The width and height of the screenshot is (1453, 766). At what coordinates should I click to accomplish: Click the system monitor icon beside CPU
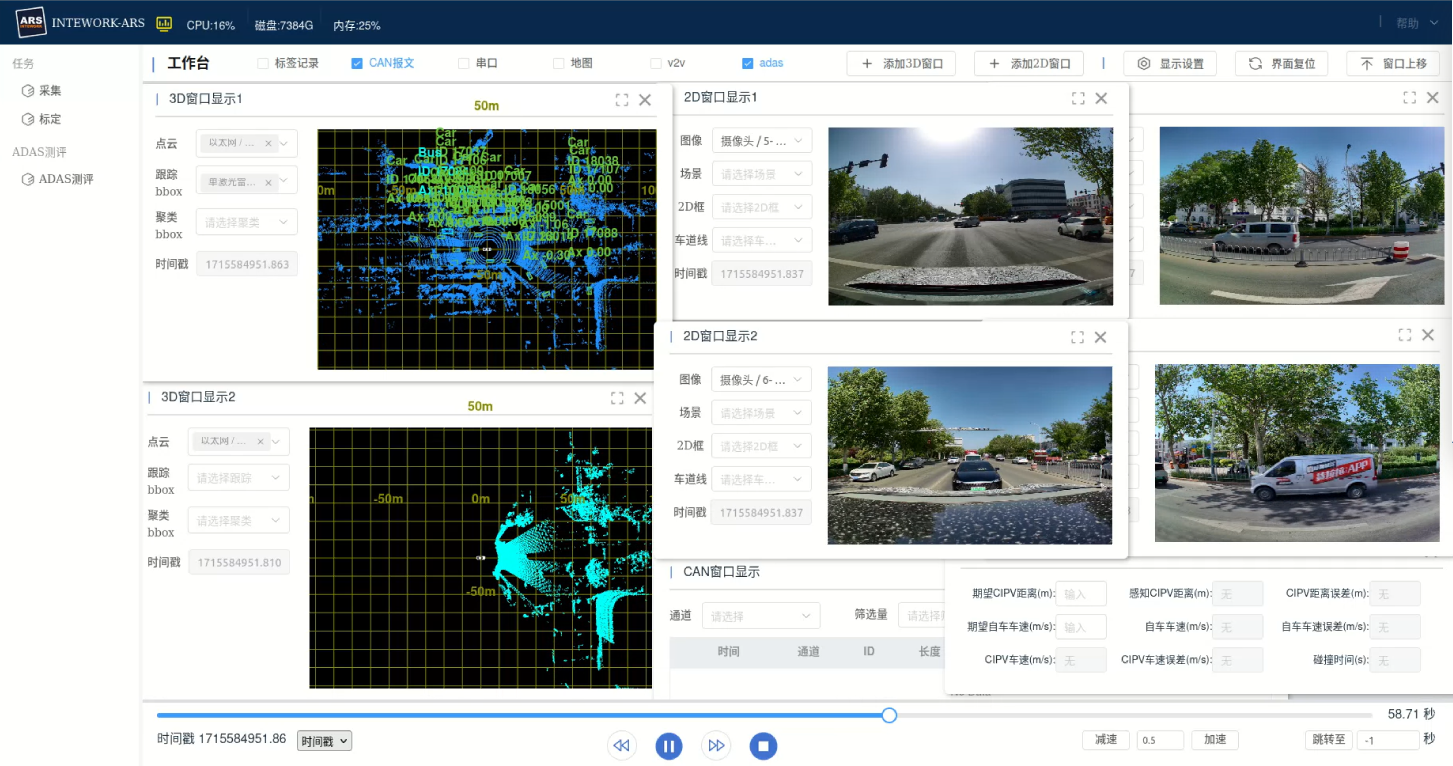tap(164, 24)
